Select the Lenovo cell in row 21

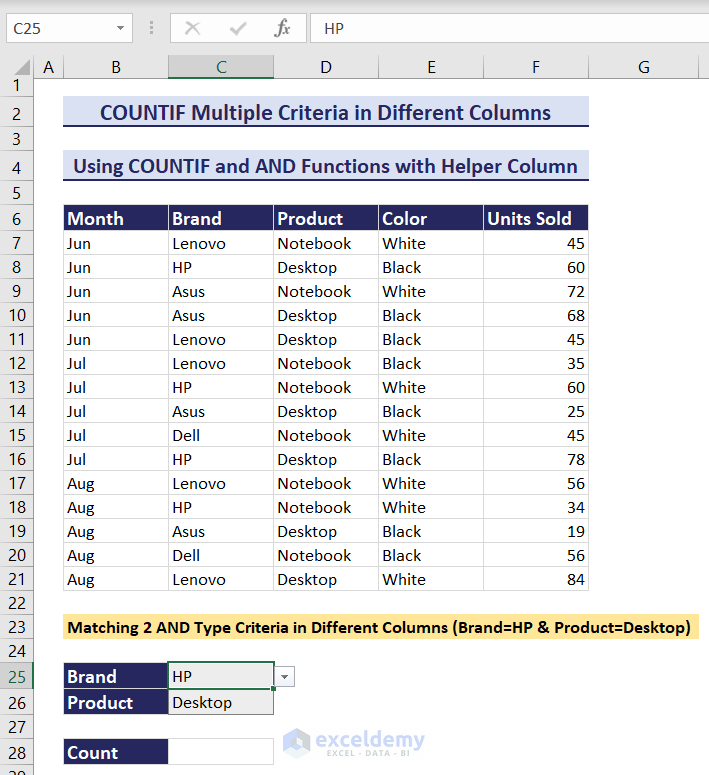pyautogui.click(x=221, y=579)
